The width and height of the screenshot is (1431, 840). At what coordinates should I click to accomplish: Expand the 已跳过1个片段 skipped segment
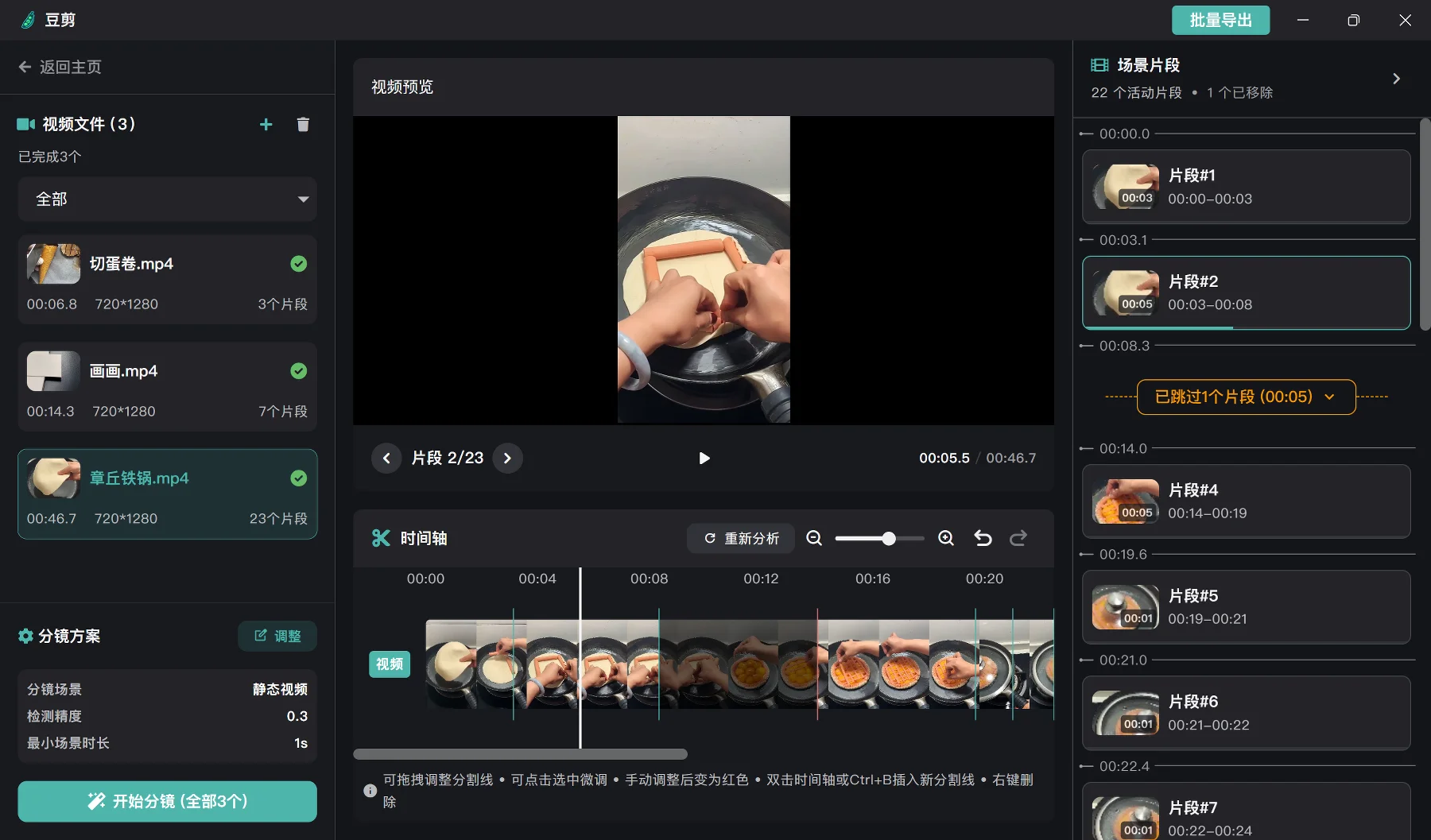click(x=1245, y=397)
